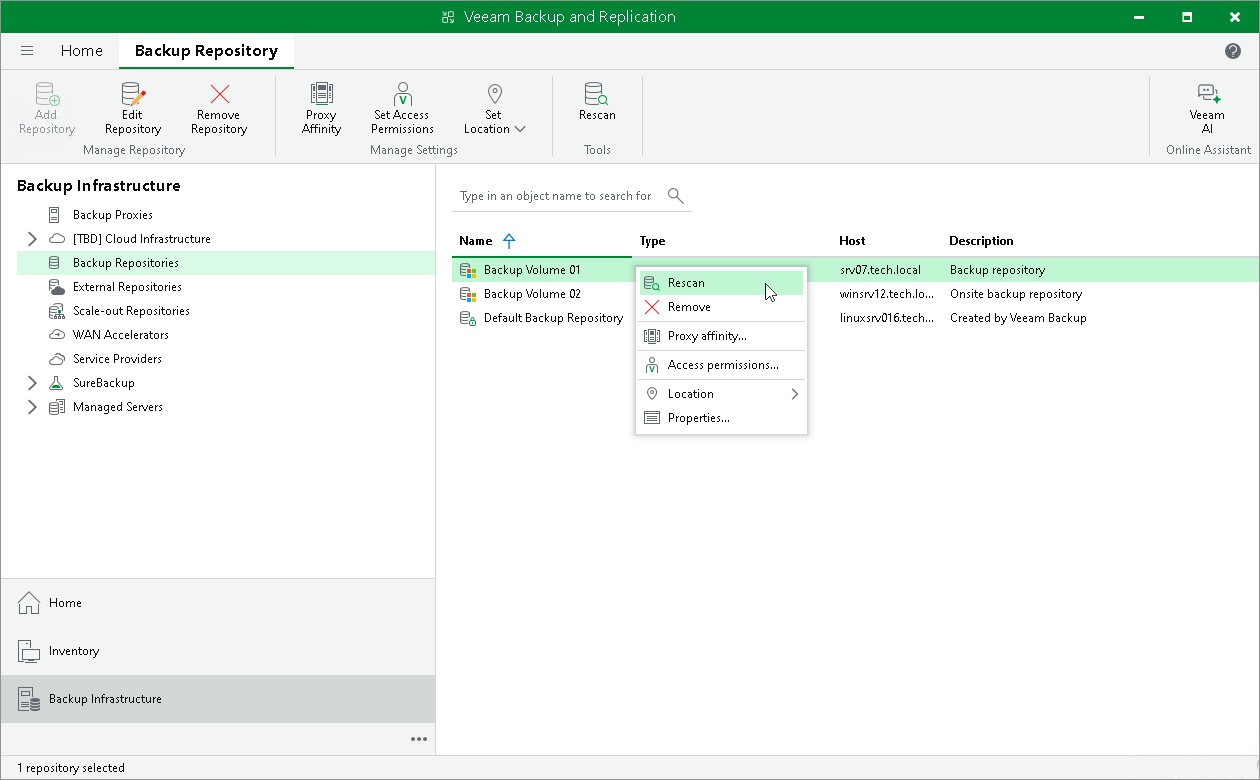
Task: Select the Default Backup Repository row name
Action: click(x=553, y=318)
